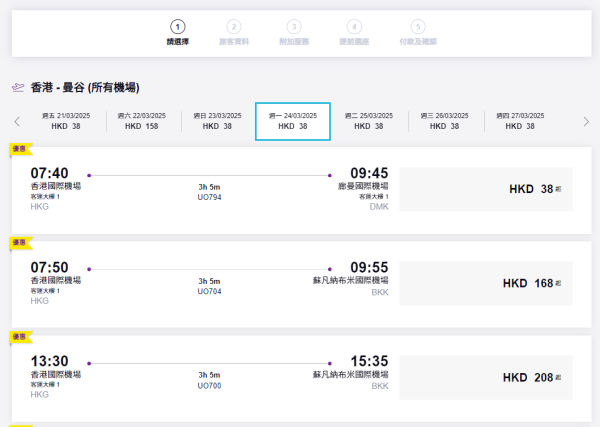Click 旅客資料 step label
The image size is (600, 427).
[234, 41]
